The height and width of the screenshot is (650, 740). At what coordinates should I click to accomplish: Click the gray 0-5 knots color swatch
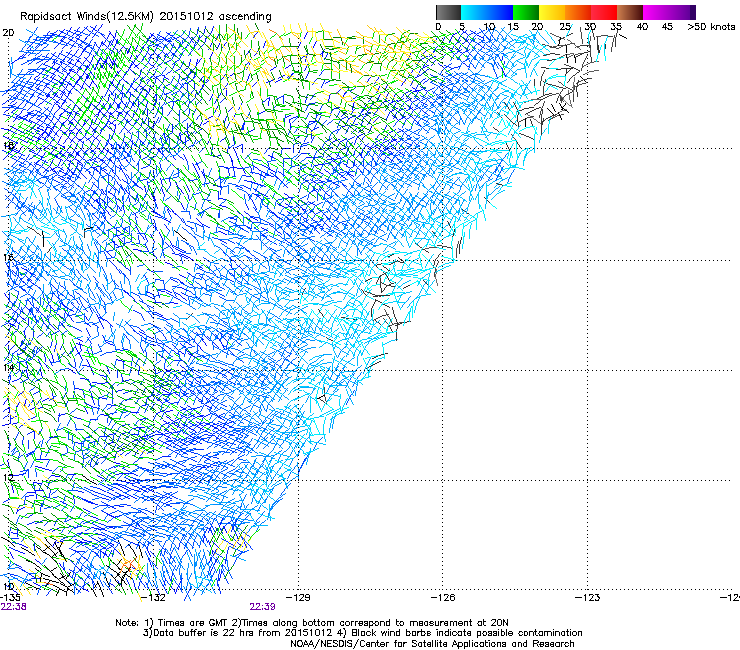(x=448, y=12)
